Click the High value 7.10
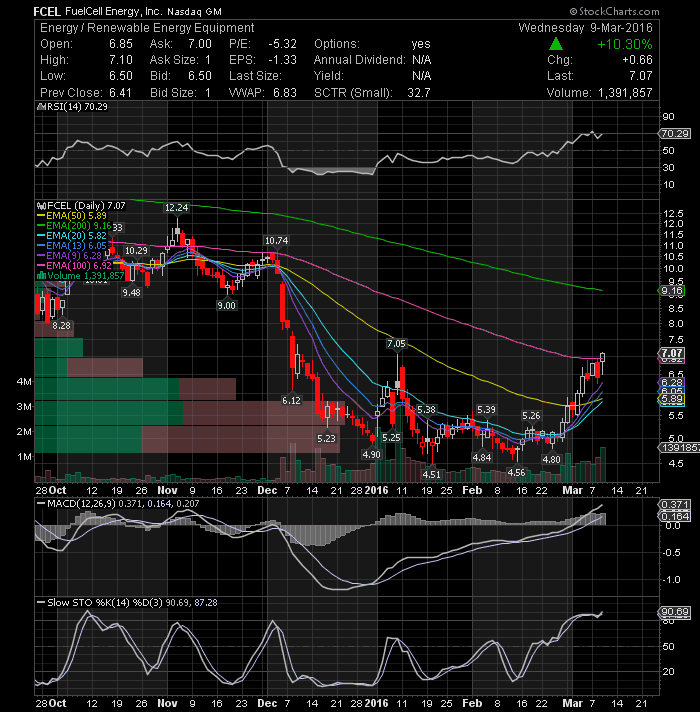The image size is (700, 712). pyautogui.click(x=121, y=60)
